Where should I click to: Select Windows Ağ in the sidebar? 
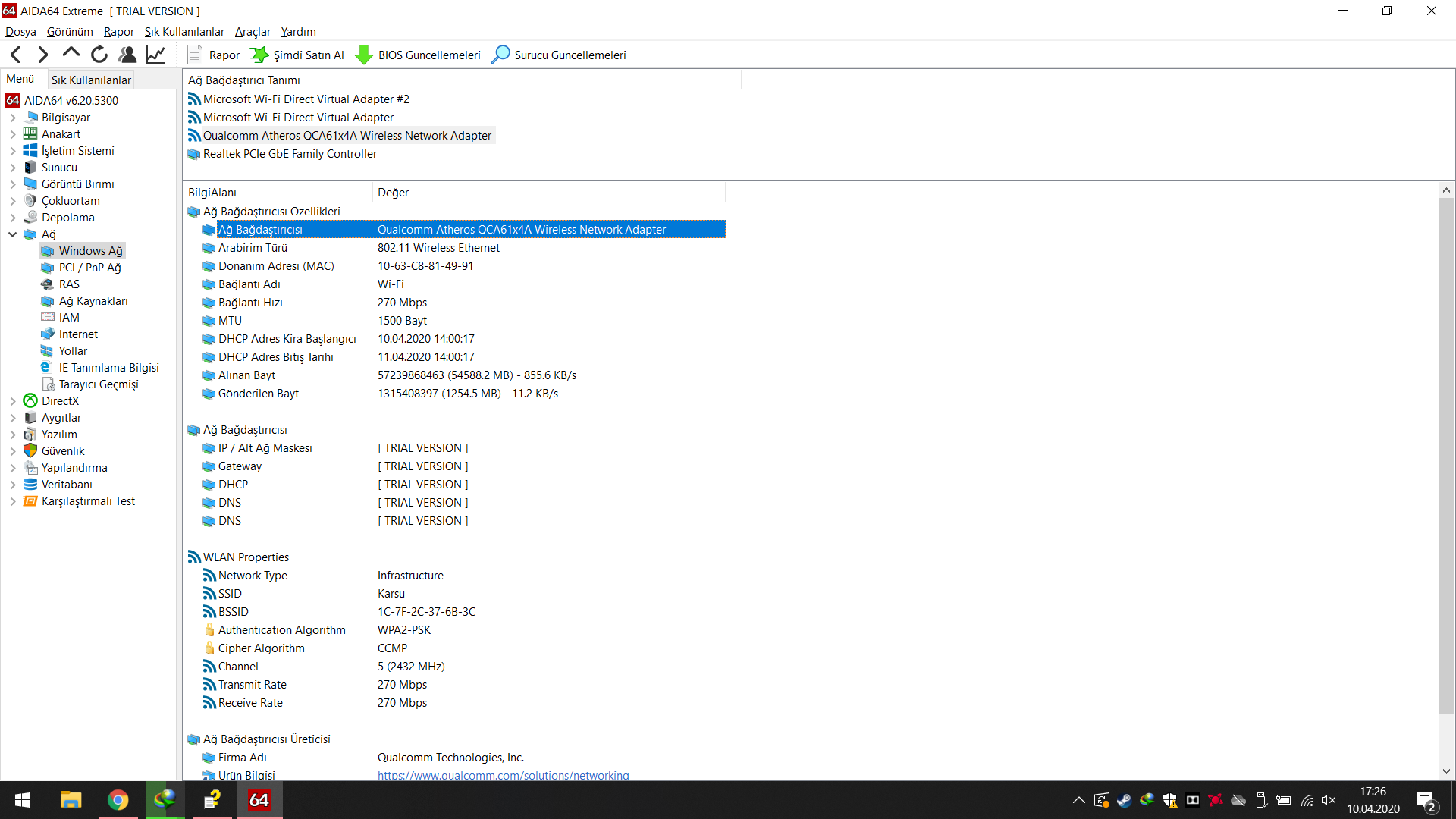[90, 250]
